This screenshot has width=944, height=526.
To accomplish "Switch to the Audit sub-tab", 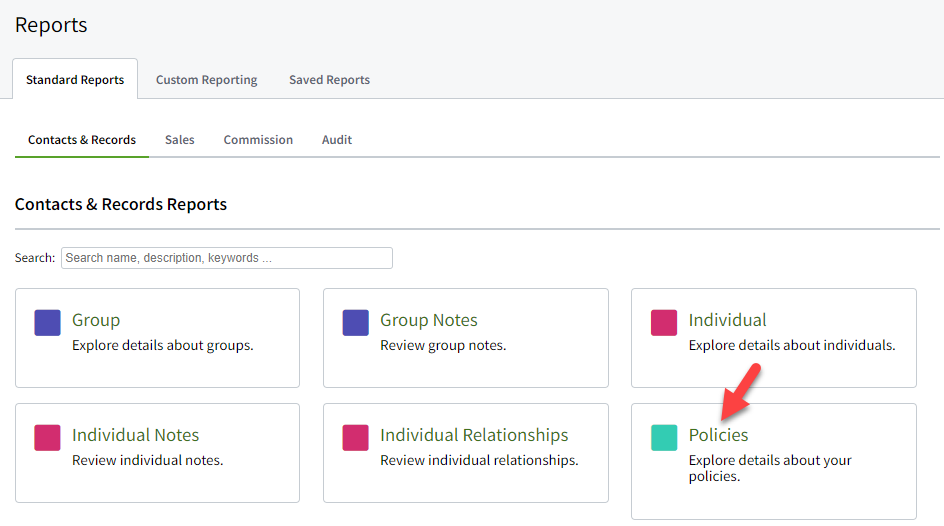I will click(337, 140).
